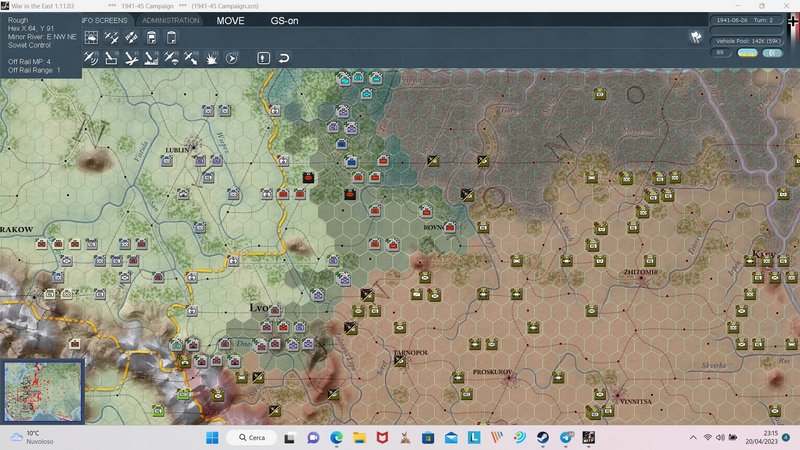Click the crossed flags end turn icon
Viewport: 800px width, 450px height.
coord(696,36)
